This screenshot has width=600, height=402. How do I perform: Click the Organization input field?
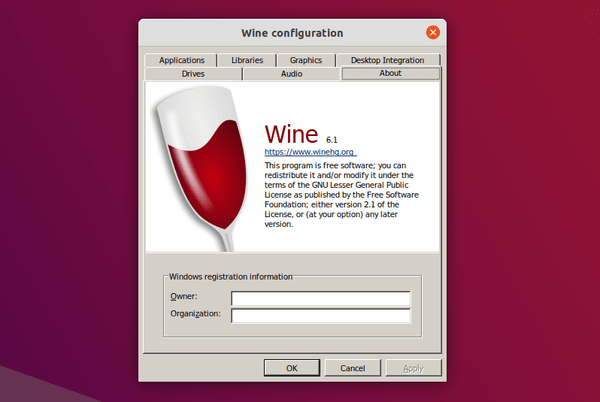click(321, 316)
